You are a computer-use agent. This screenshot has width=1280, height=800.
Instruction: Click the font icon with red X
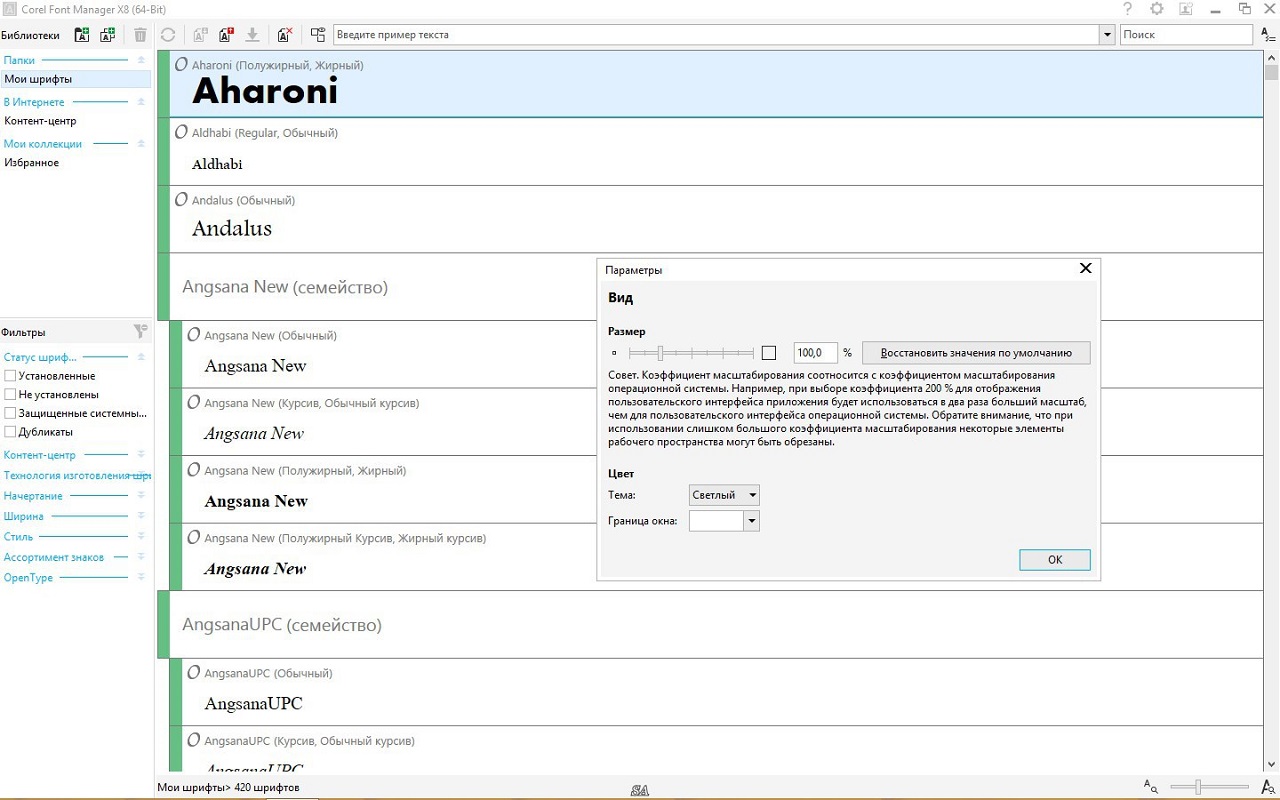[285, 35]
